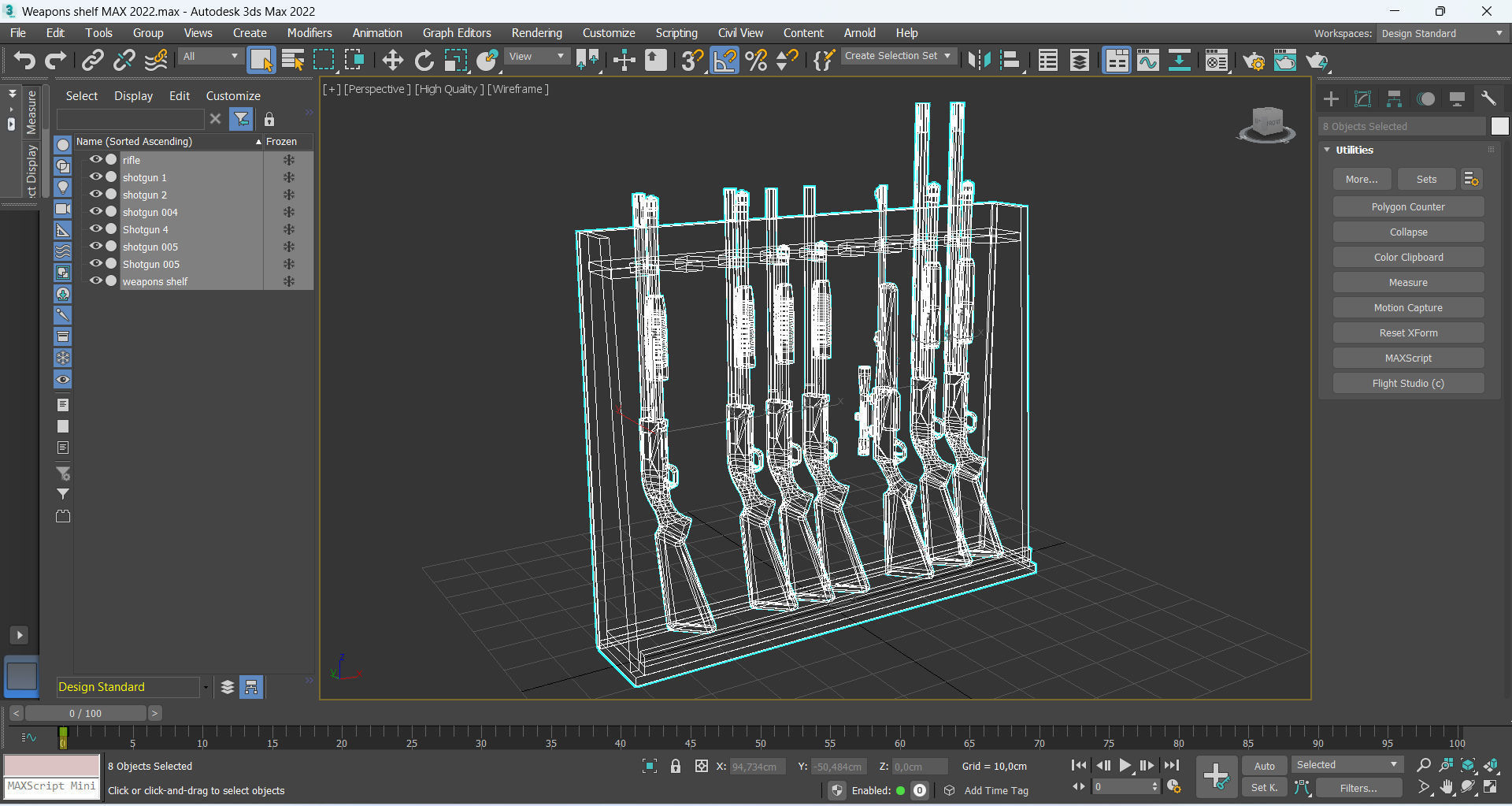This screenshot has width=1512, height=806.
Task: Open scene explorer Customize menu
Action: tap(233, 95)
